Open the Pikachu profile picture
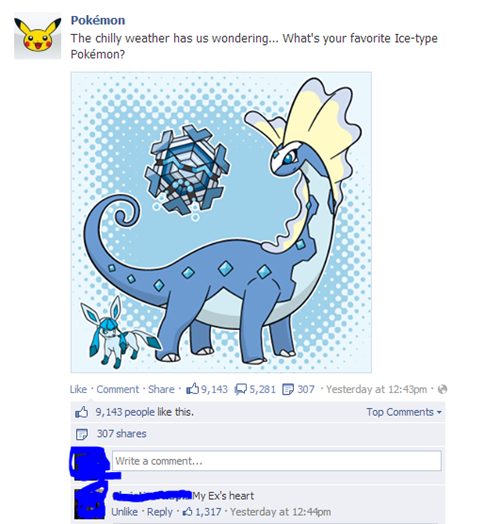The image size is (500, 524). coord(37,36)
